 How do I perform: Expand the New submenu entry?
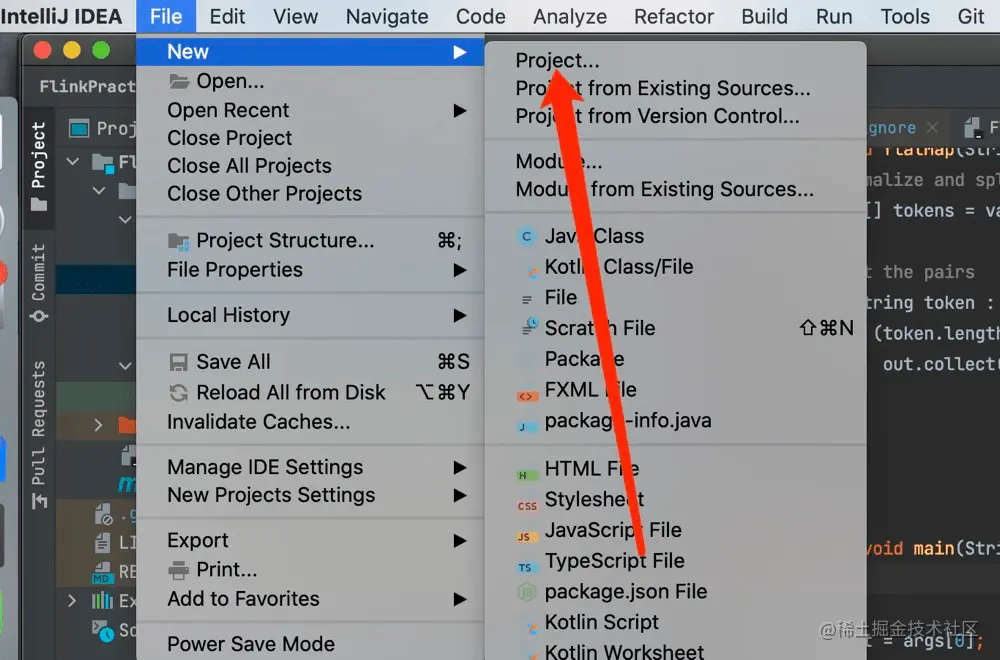click(x=311, y=52)
